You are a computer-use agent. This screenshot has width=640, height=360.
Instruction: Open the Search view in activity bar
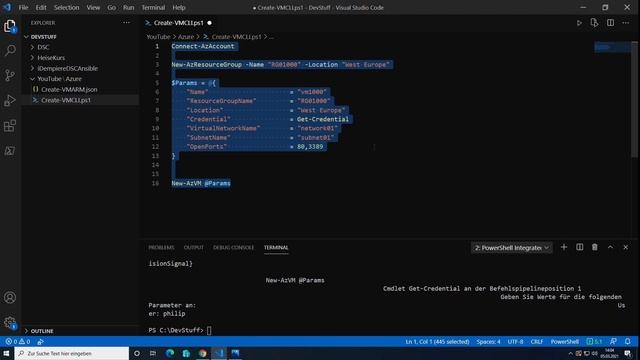(x=10, y=51)
